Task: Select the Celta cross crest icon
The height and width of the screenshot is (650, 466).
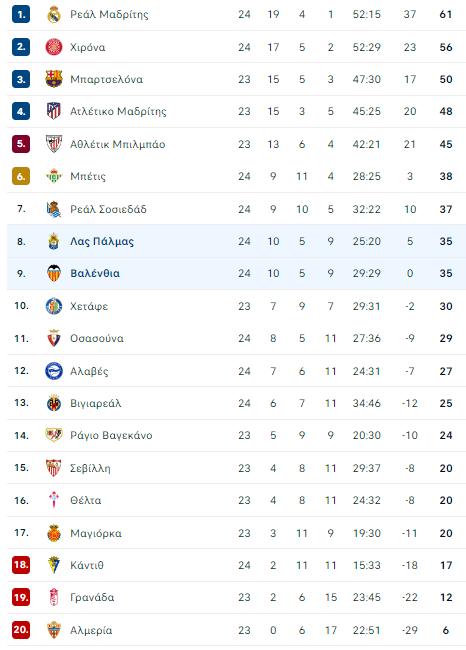Action: 53,500
